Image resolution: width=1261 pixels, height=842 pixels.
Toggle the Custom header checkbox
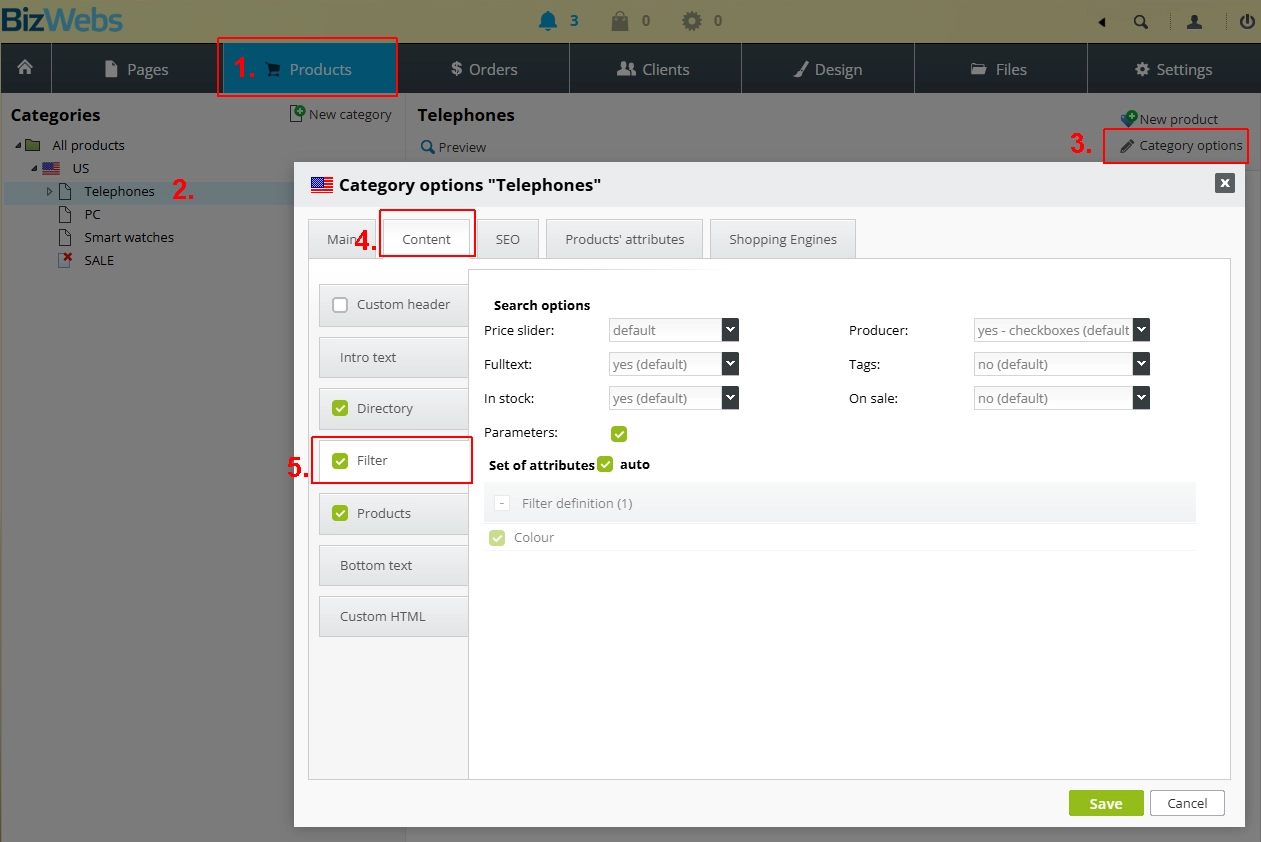point(340,305)
